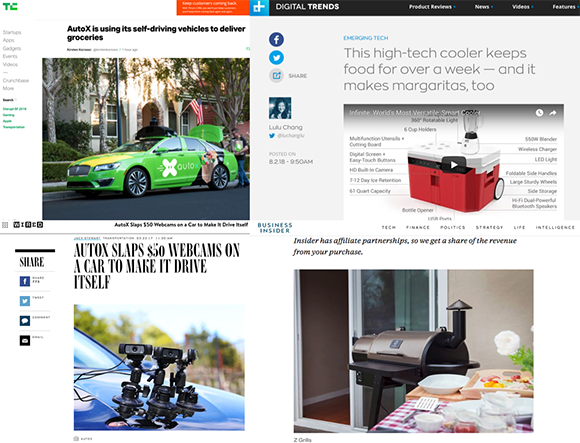580x443 pixels.
Task: Click the AutoX green car photo
Action: tap(146, 139)
